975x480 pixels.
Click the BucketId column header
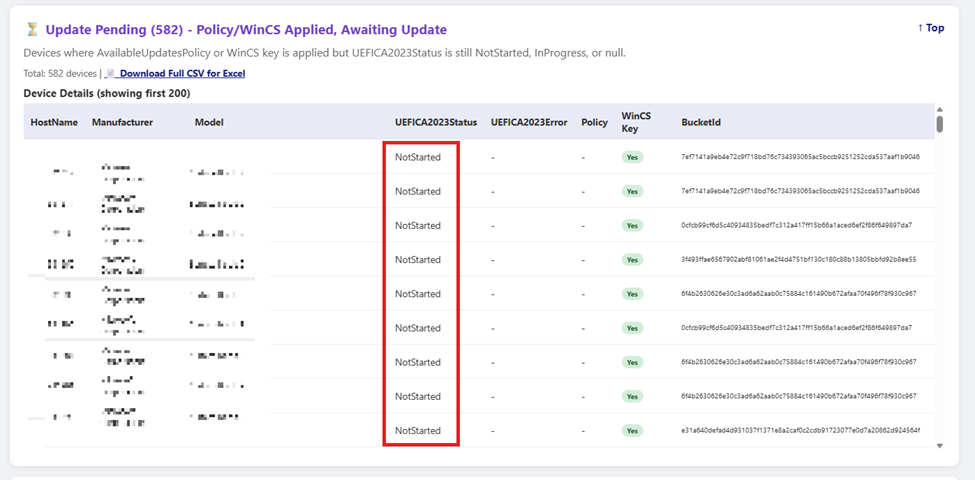(x=701, y=122)
